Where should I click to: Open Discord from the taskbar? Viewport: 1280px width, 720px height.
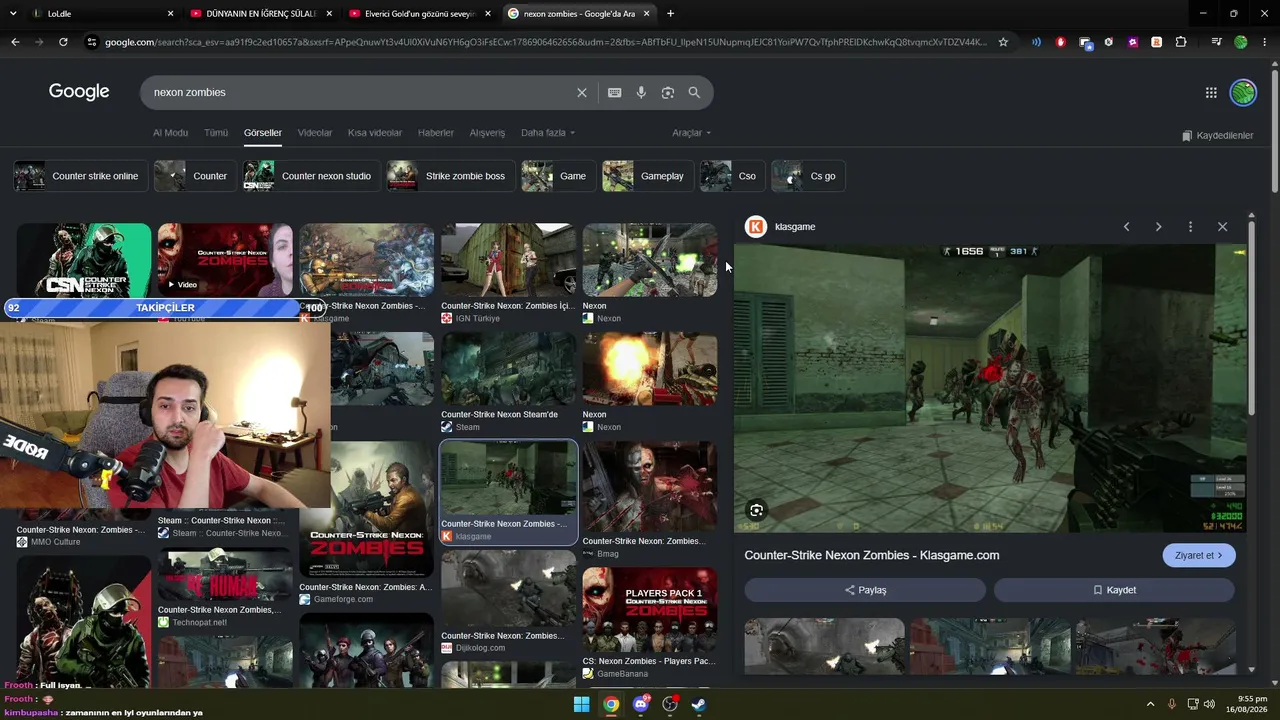[641, 704]
